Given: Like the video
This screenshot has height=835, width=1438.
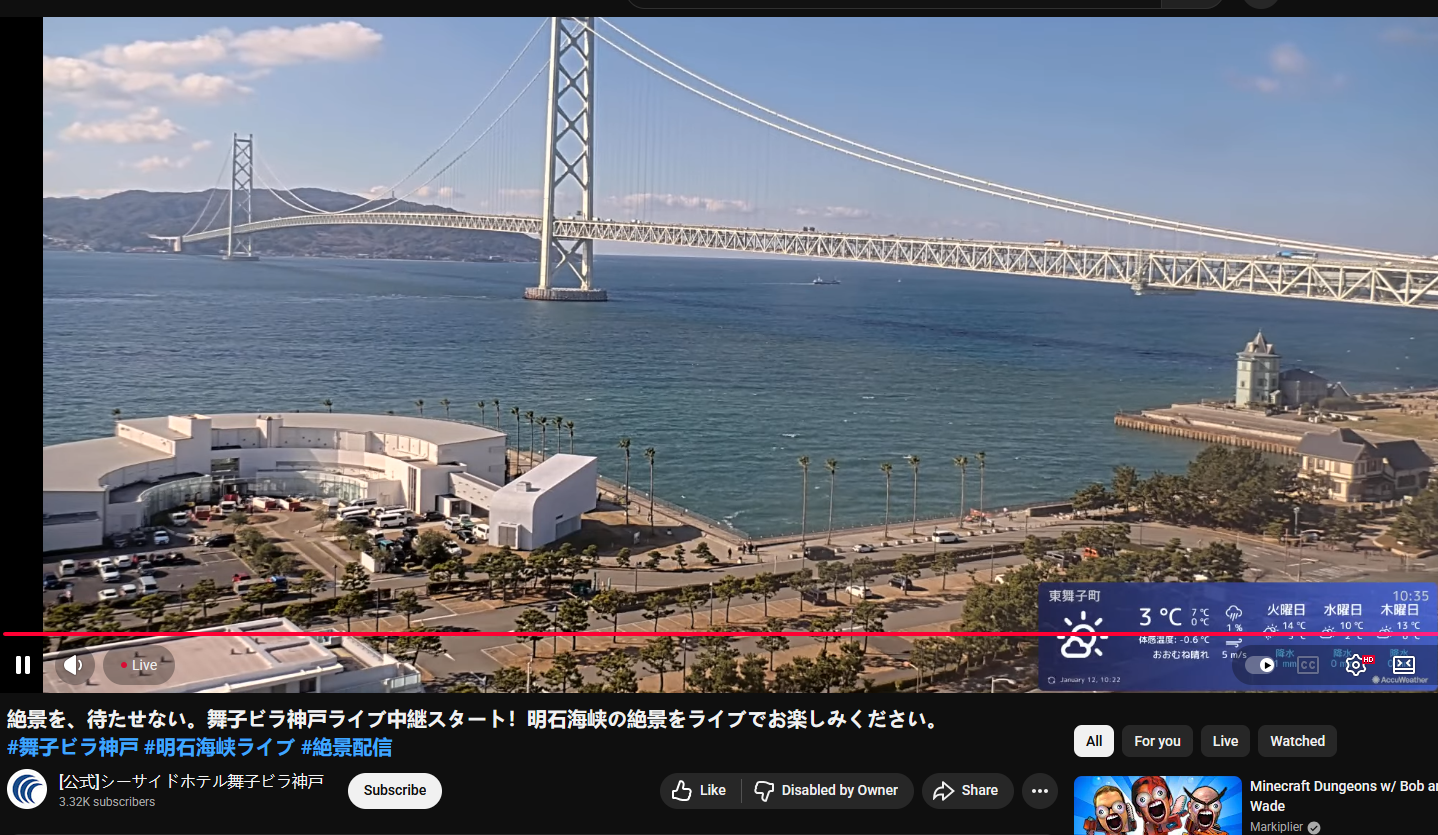Looking at the screenshot, I should pyautogui.click(x=700, y=790).
